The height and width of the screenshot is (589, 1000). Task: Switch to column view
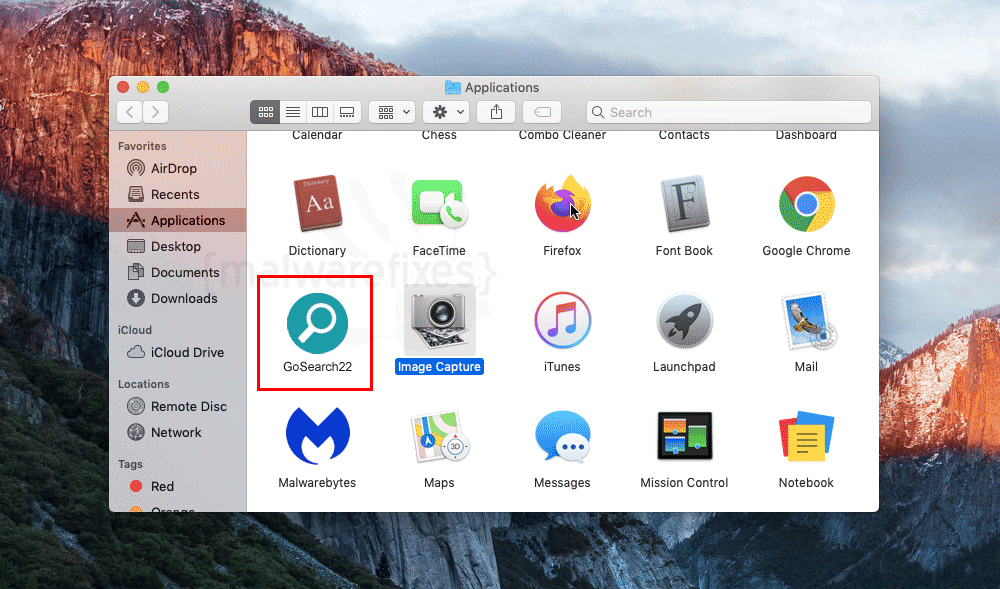(x=320, y=112)
